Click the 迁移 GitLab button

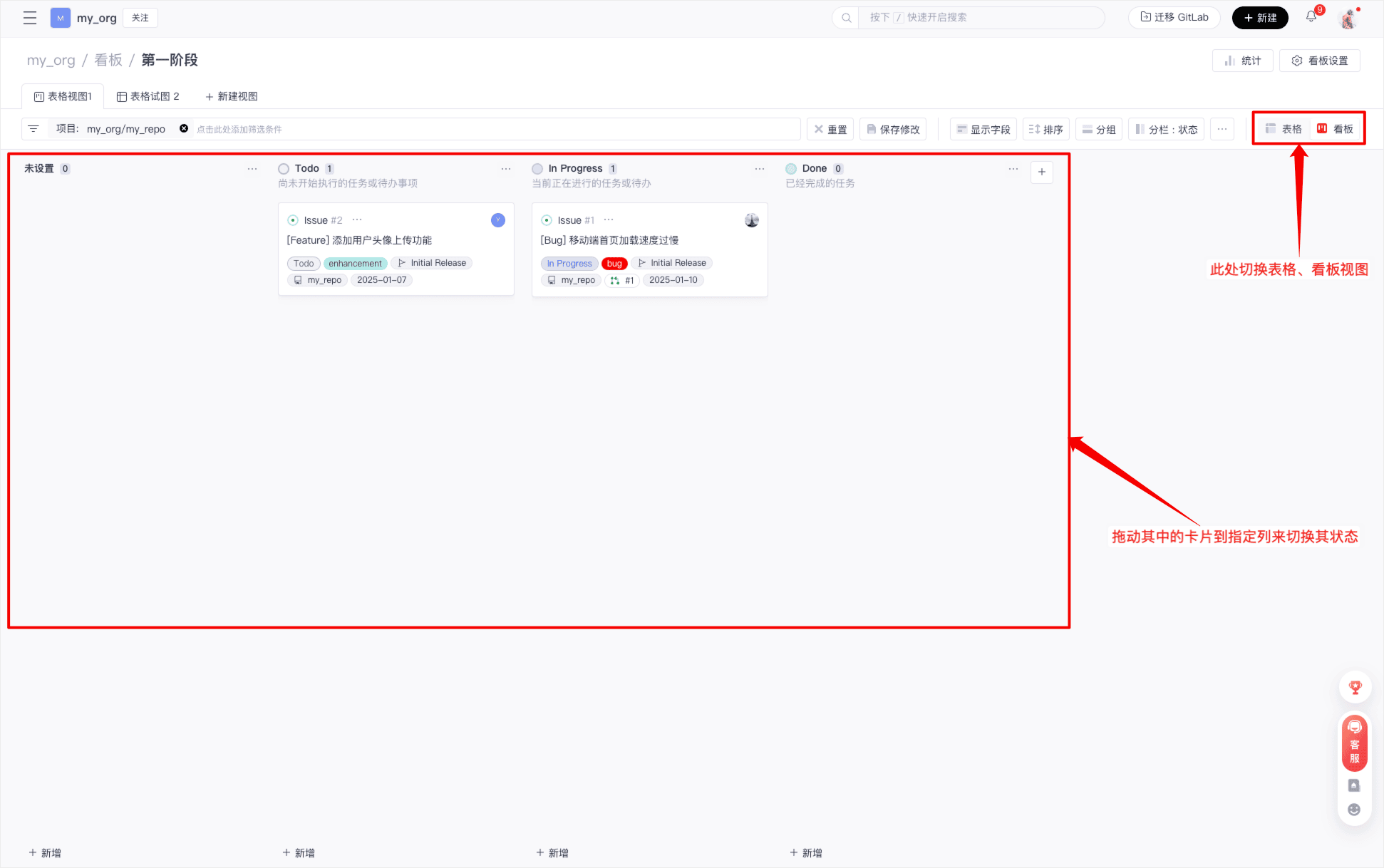1174,17
